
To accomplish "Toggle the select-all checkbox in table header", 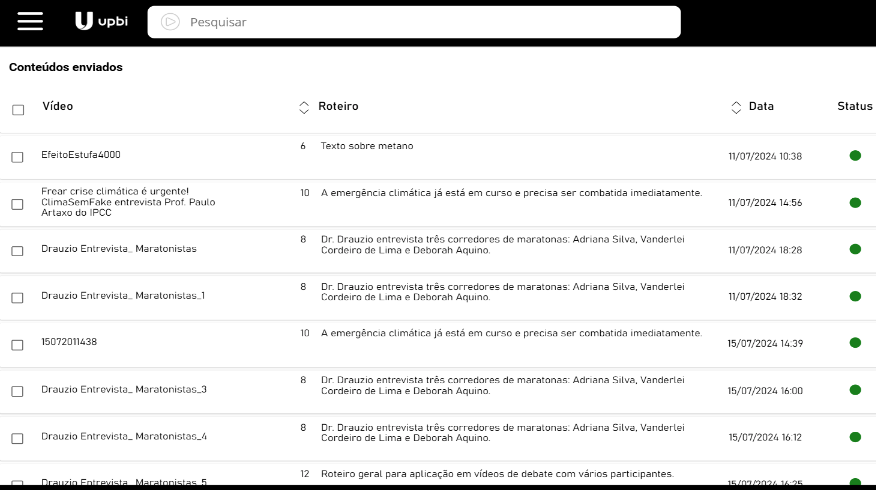I will 18,110.
